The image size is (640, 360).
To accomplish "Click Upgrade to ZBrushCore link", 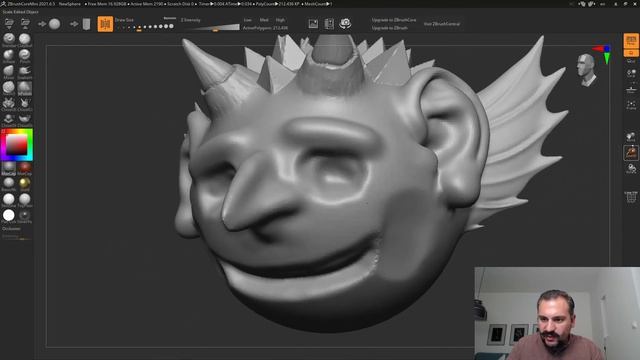I will 394,20.
